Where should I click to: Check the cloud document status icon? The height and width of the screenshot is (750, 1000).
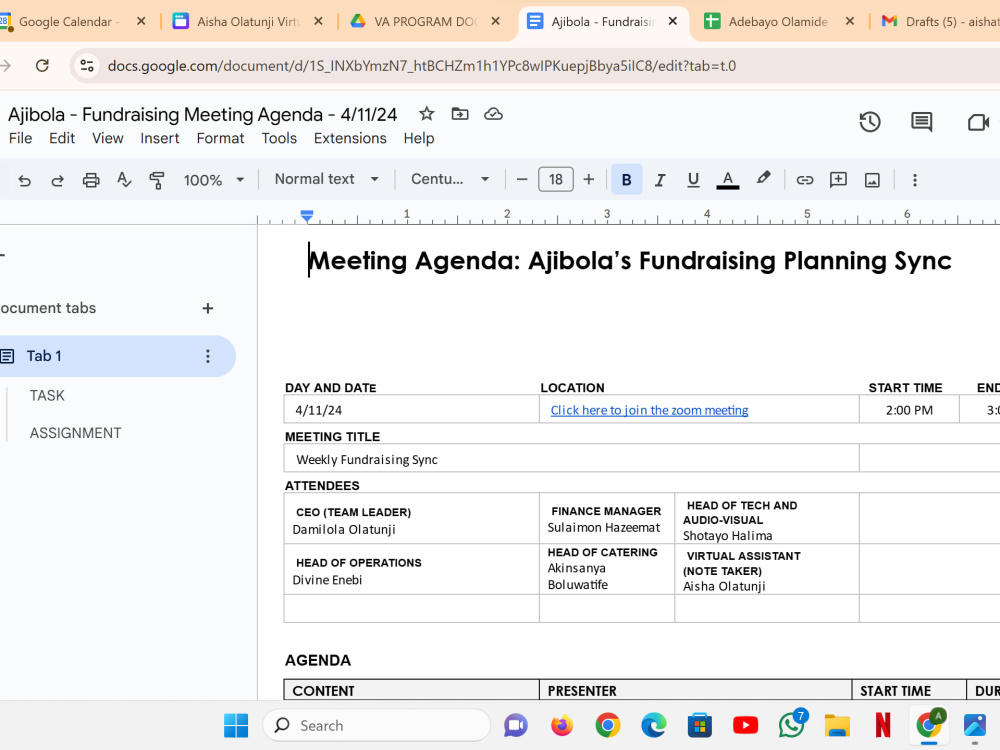pos(493,114)
